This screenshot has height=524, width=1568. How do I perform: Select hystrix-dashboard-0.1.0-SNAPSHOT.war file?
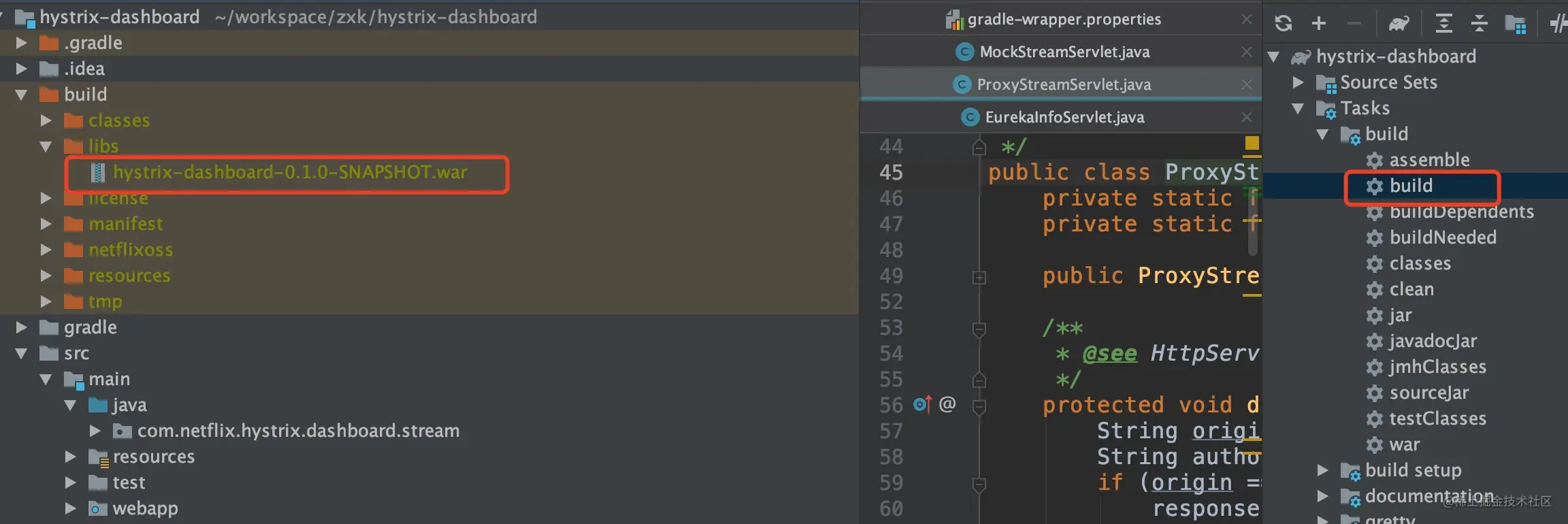[x=291, y=172]
